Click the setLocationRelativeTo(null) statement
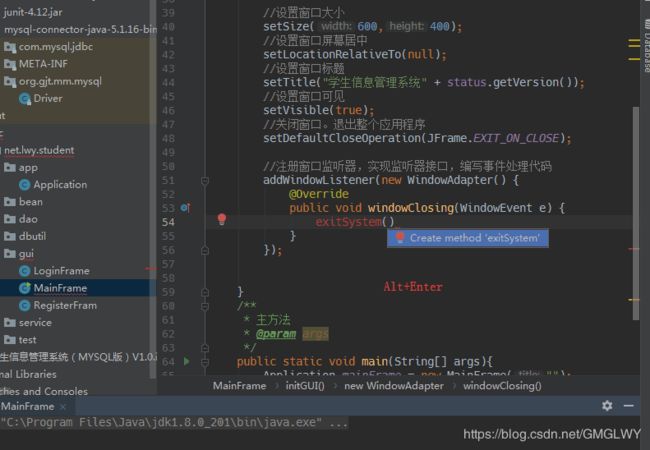 (x=355, y=54)
